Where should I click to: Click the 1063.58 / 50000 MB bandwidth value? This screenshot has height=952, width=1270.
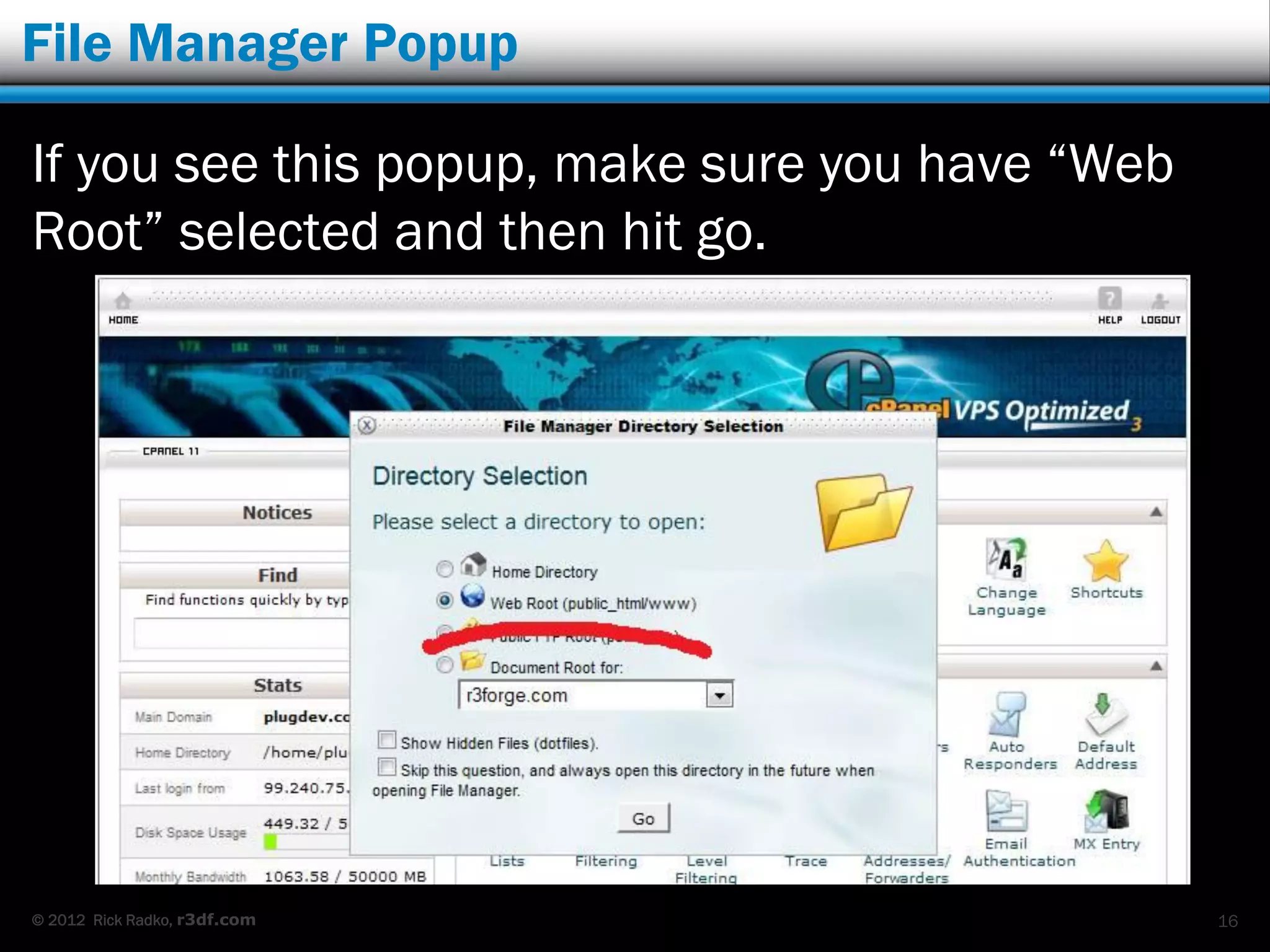pos(345,876)
